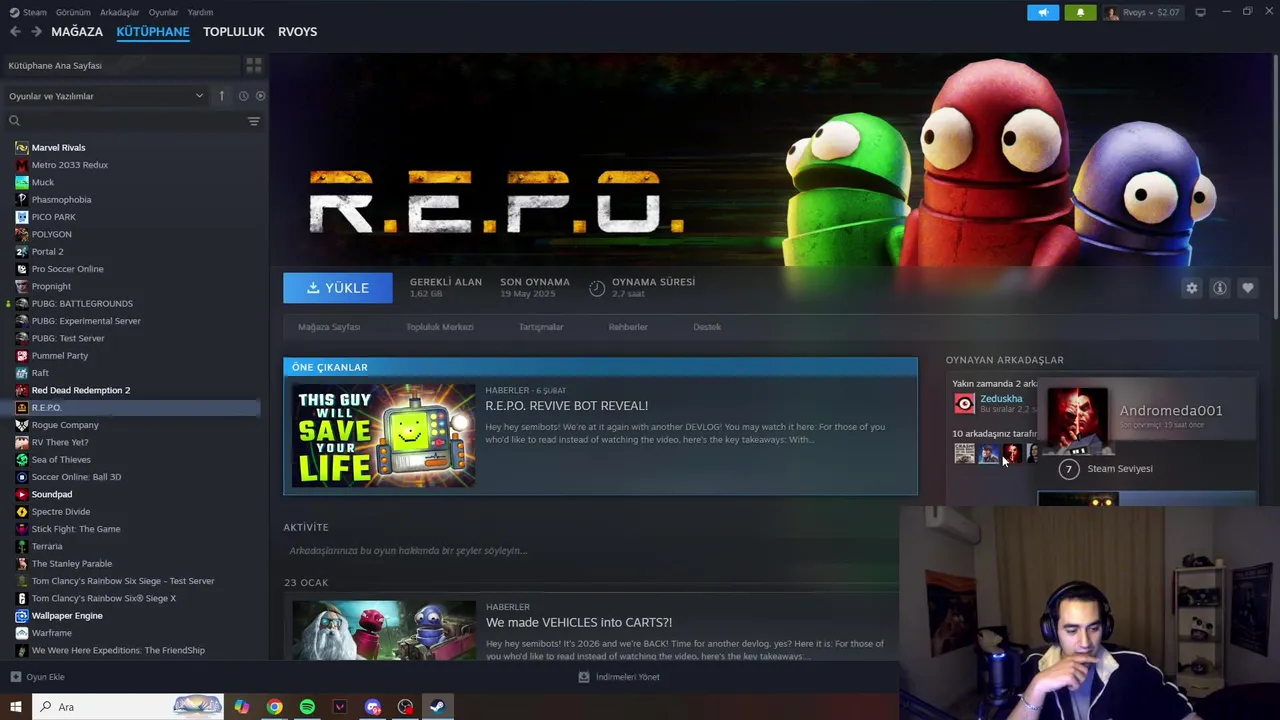Open the advanced filter lines icon
The height and width of the screenshot is (720, 1280).
click(x=254, y=121)
